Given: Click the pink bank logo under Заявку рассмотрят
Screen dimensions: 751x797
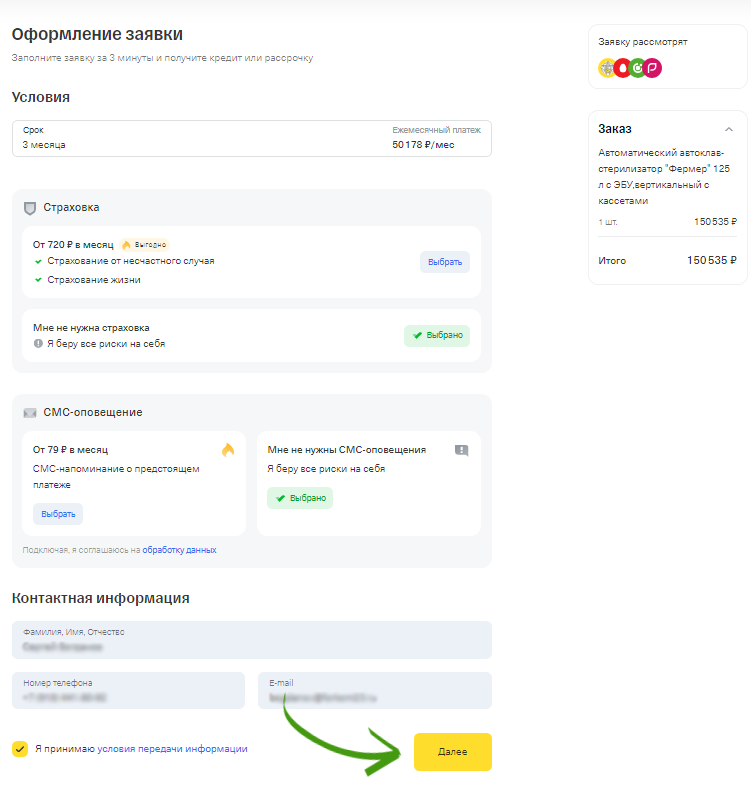Looking at the screenshot, I should [x=653, y=68].
